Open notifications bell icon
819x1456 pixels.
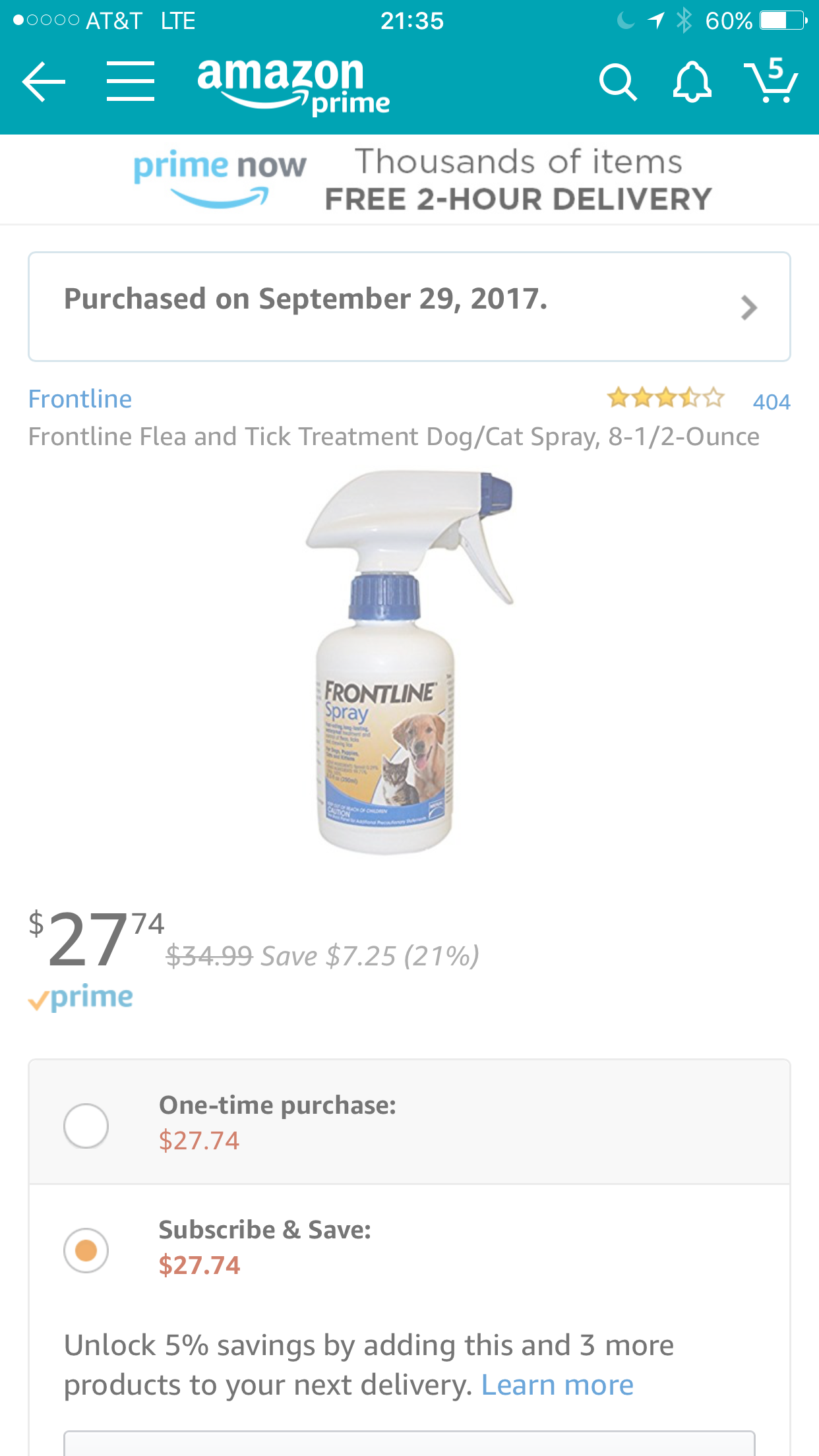click(x=692, y=83)
